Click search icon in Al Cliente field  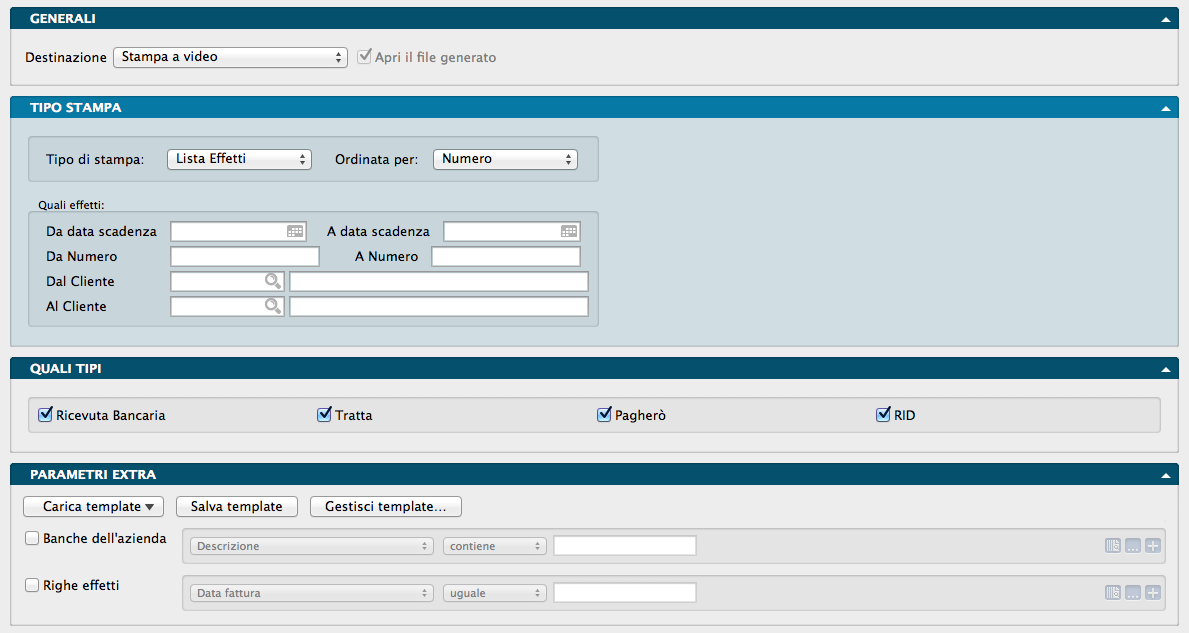272,306
